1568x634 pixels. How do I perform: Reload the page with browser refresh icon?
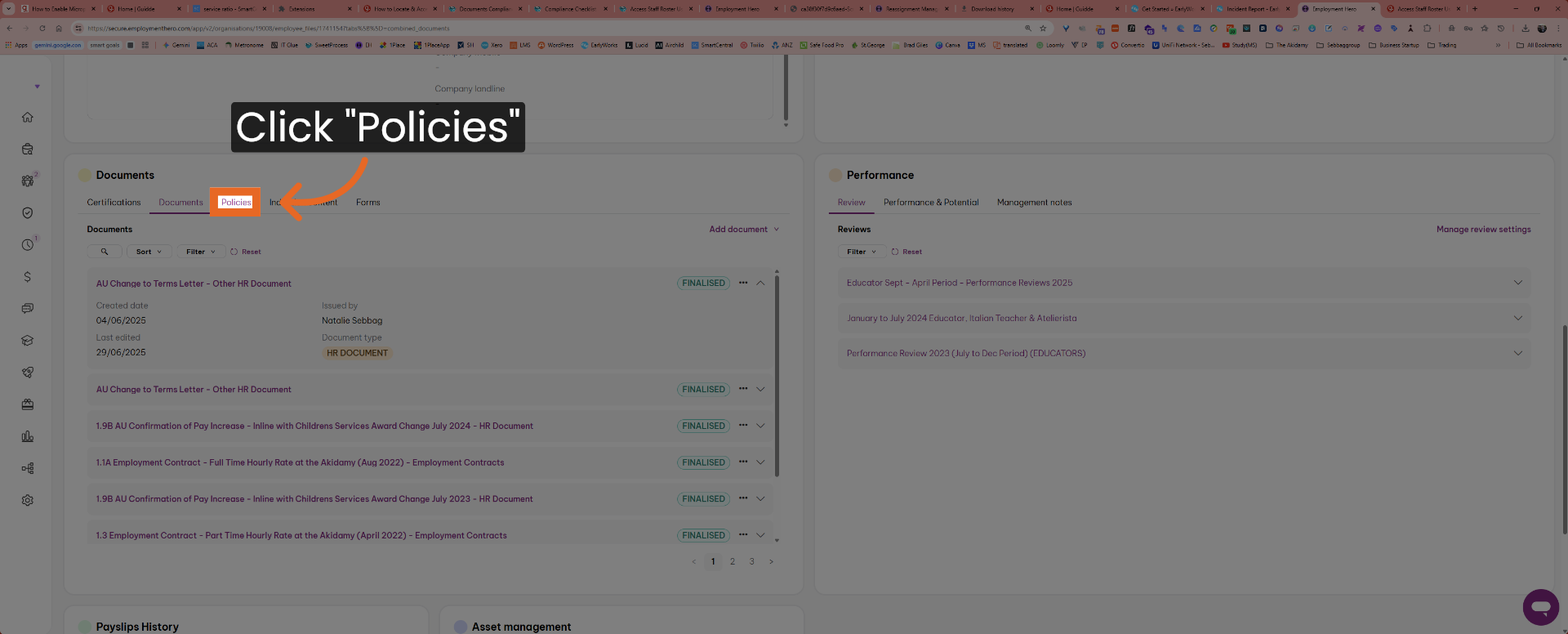42,28
